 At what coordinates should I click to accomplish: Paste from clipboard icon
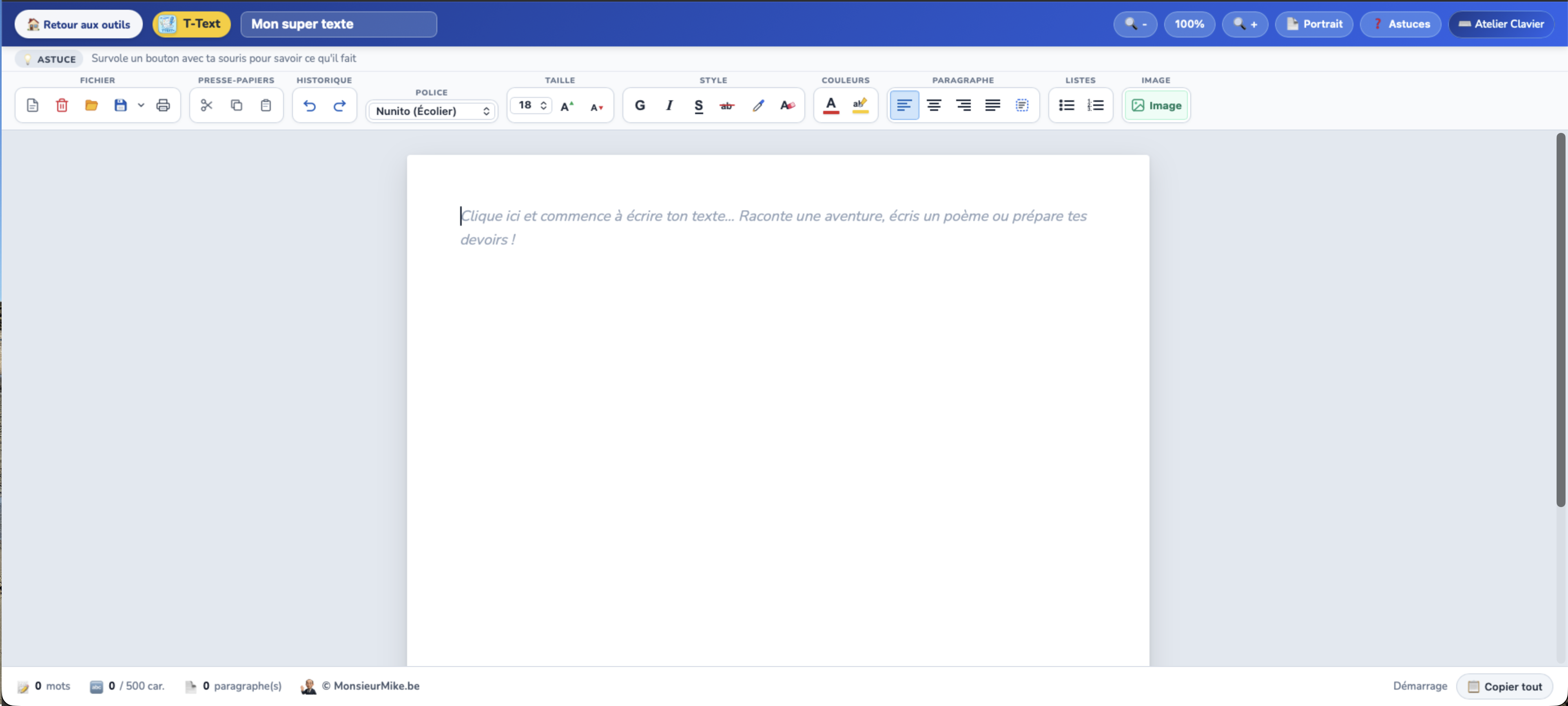[266, 105]
